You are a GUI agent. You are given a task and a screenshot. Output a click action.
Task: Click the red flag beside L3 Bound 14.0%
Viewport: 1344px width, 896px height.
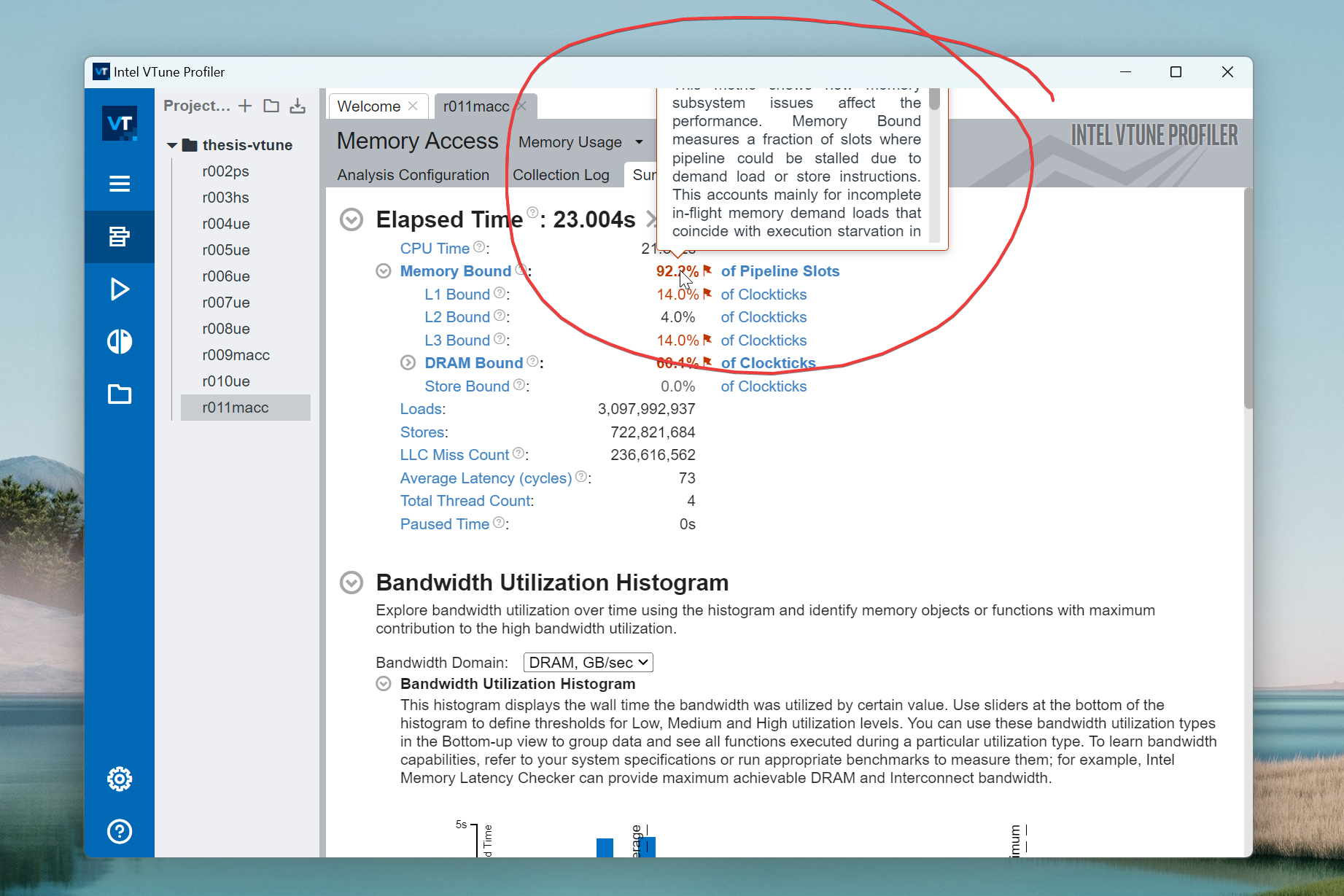click(707, 340)
